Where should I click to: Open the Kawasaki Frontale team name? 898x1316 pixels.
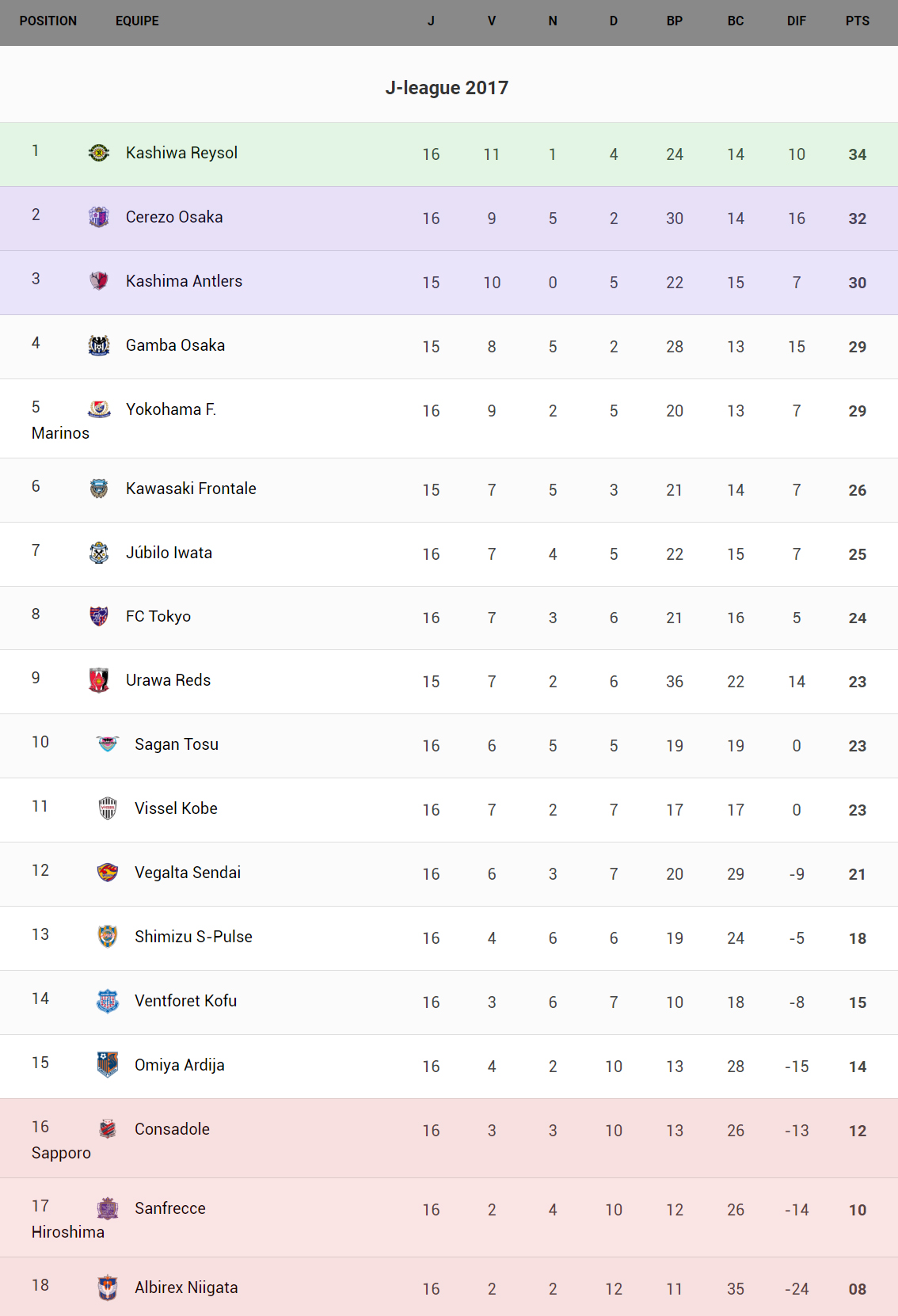(191, 489)
